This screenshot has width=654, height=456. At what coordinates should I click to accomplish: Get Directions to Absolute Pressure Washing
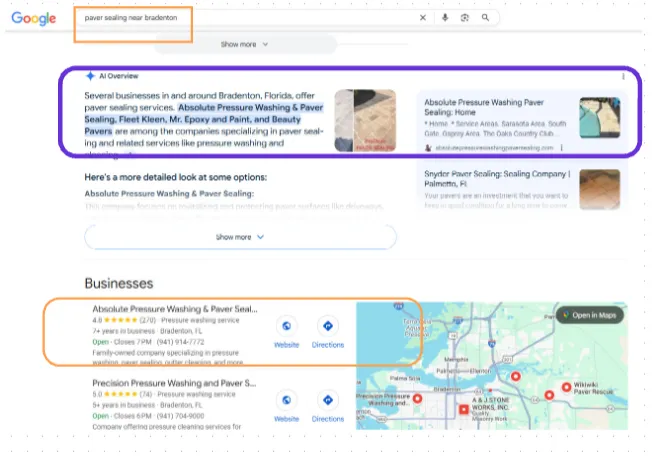[x=328, y=333]
